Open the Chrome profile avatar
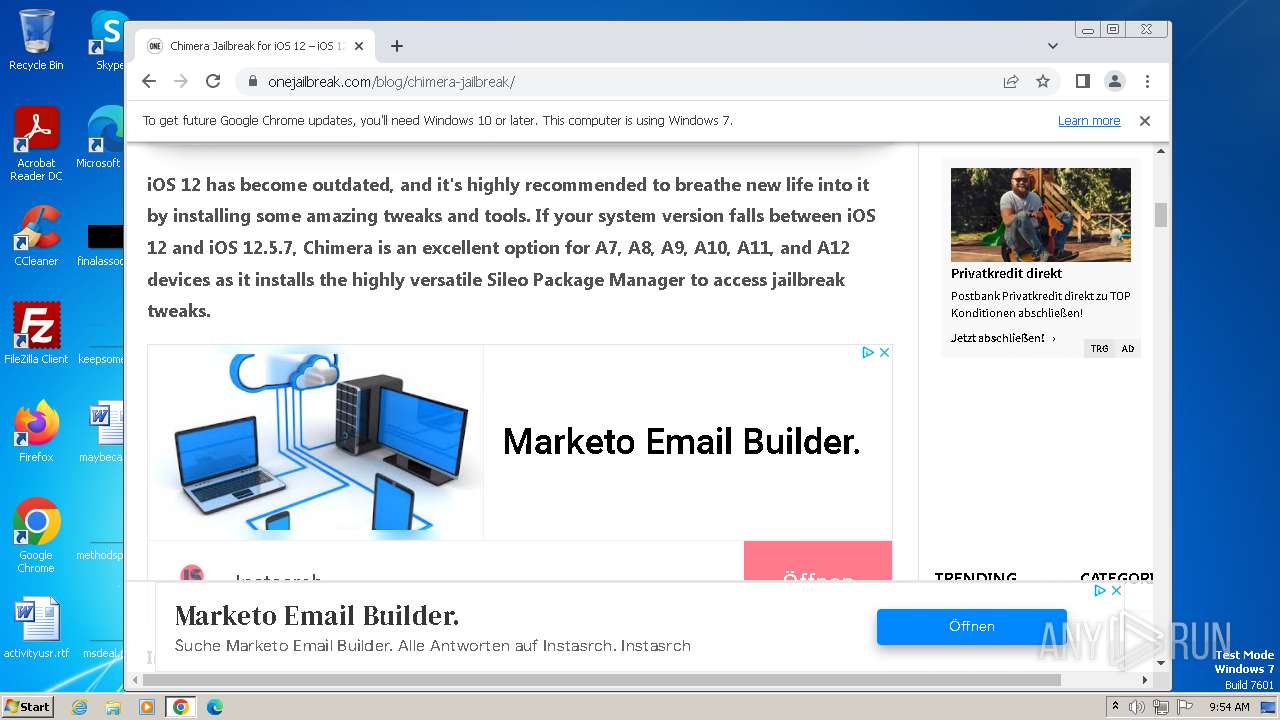Screen dimensions: 1280x720 tap(1115, 82)
